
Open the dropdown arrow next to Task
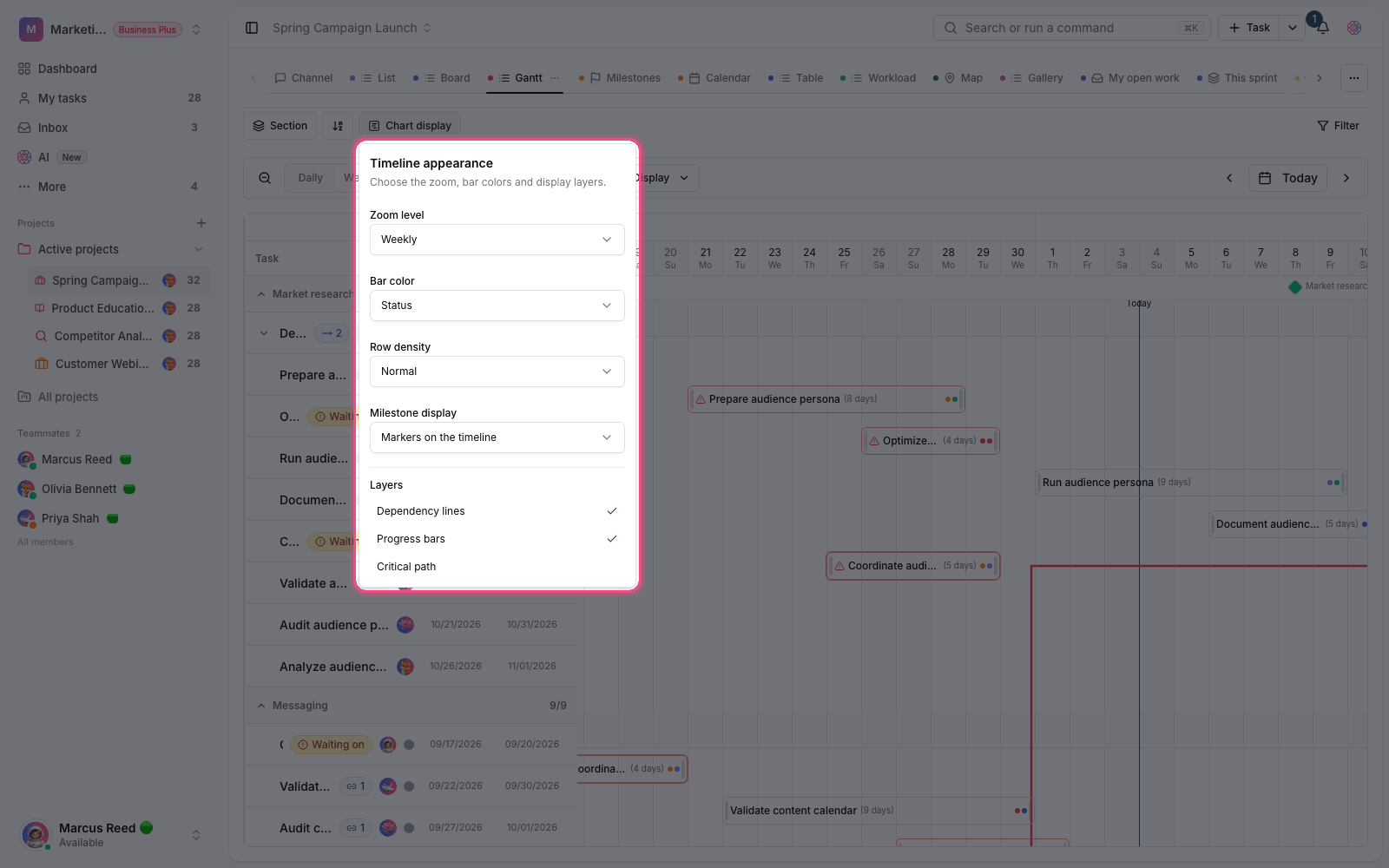(x=1292, y=28)
